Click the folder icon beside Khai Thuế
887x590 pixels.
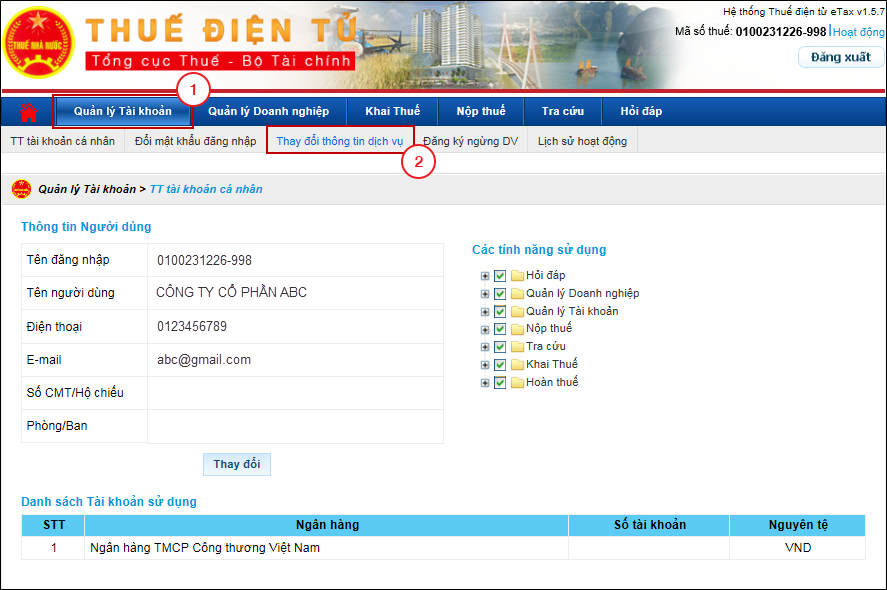[x=517, y=365]
